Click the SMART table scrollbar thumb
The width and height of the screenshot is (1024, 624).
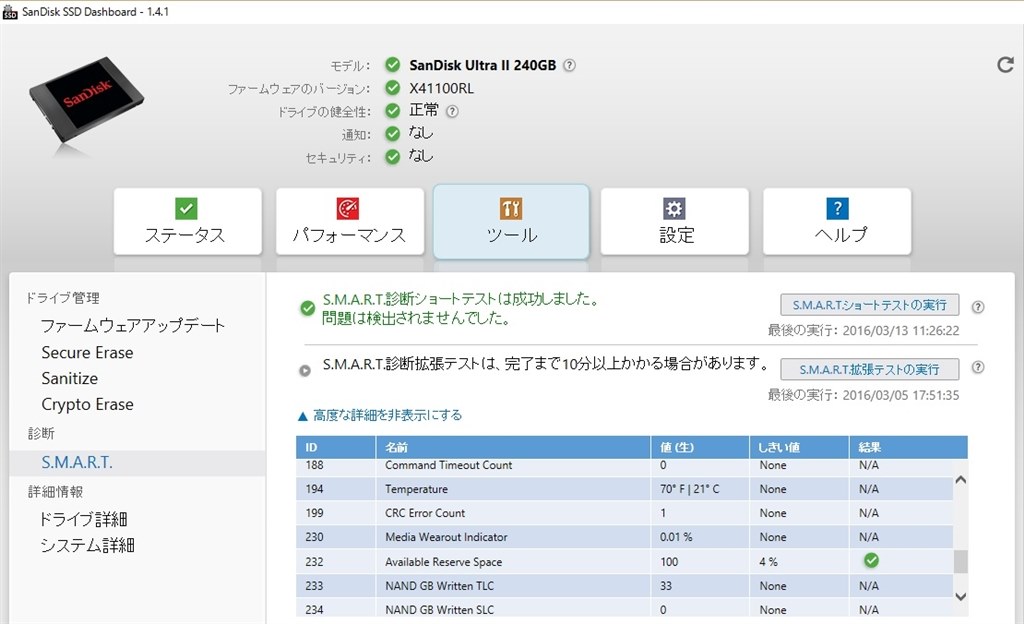click(x=961, y=561)
